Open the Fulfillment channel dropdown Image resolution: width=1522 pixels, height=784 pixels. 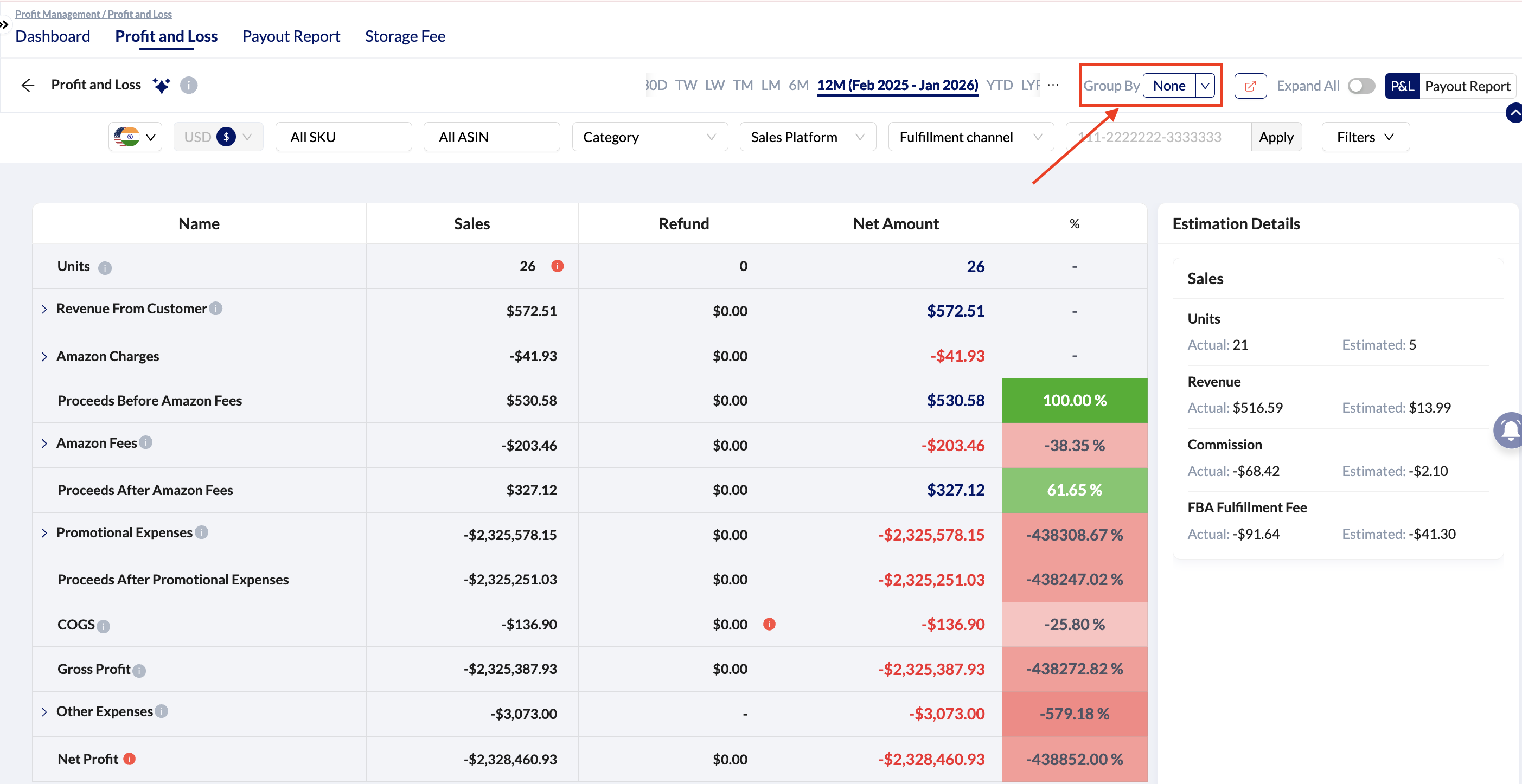tap(970, 137)
